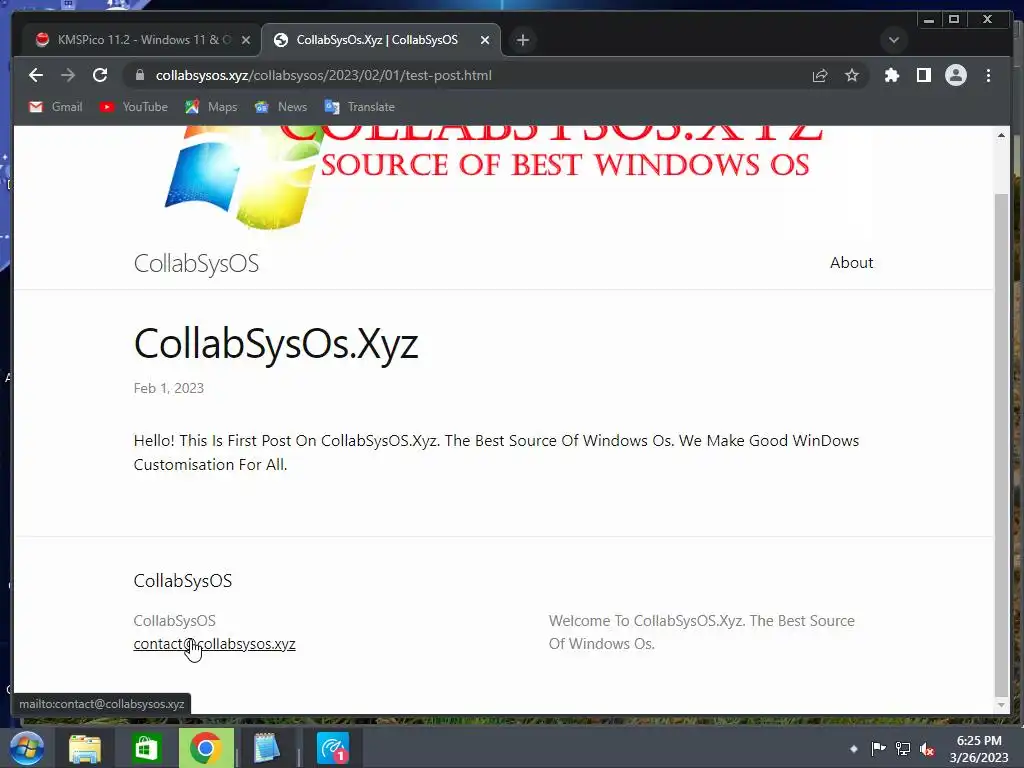The width and height of the screenshot is (1024, 768).
Task: Click the 'Feb 1, 2023' post date
Action: [x=168, y=388]
